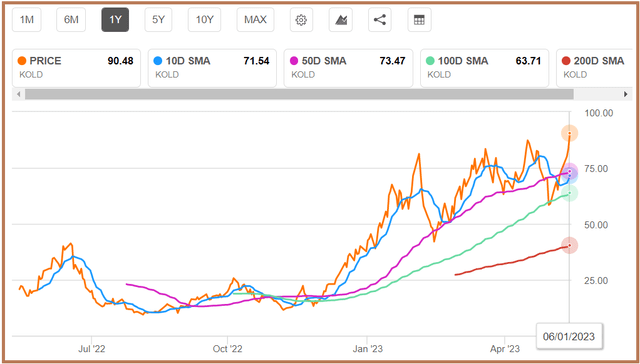Toggle the 100D SMA legend card
Viewport: 640px width, 364px height.
[x=484, y=68]
